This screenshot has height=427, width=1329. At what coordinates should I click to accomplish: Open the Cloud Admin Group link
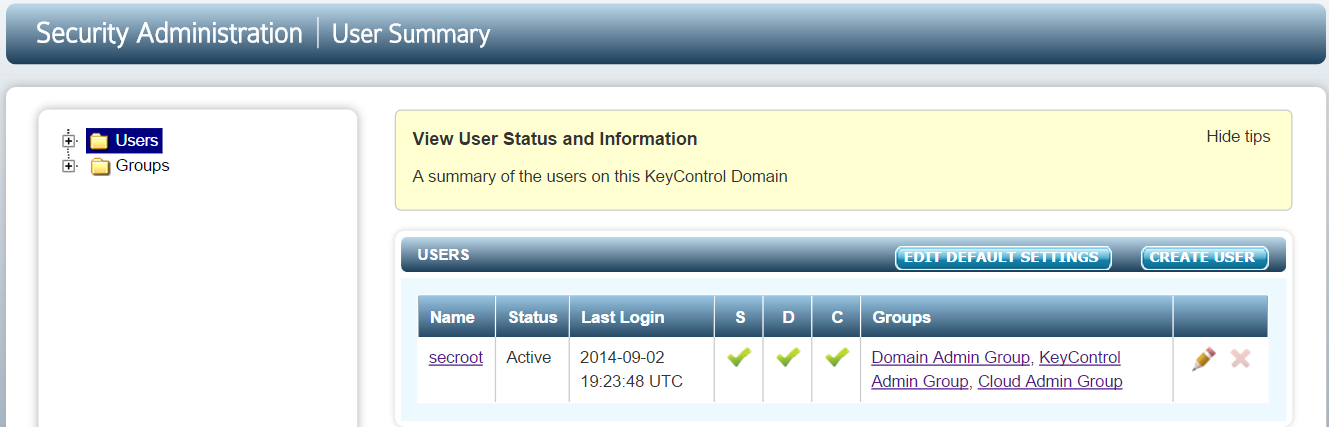[1050, 382]
